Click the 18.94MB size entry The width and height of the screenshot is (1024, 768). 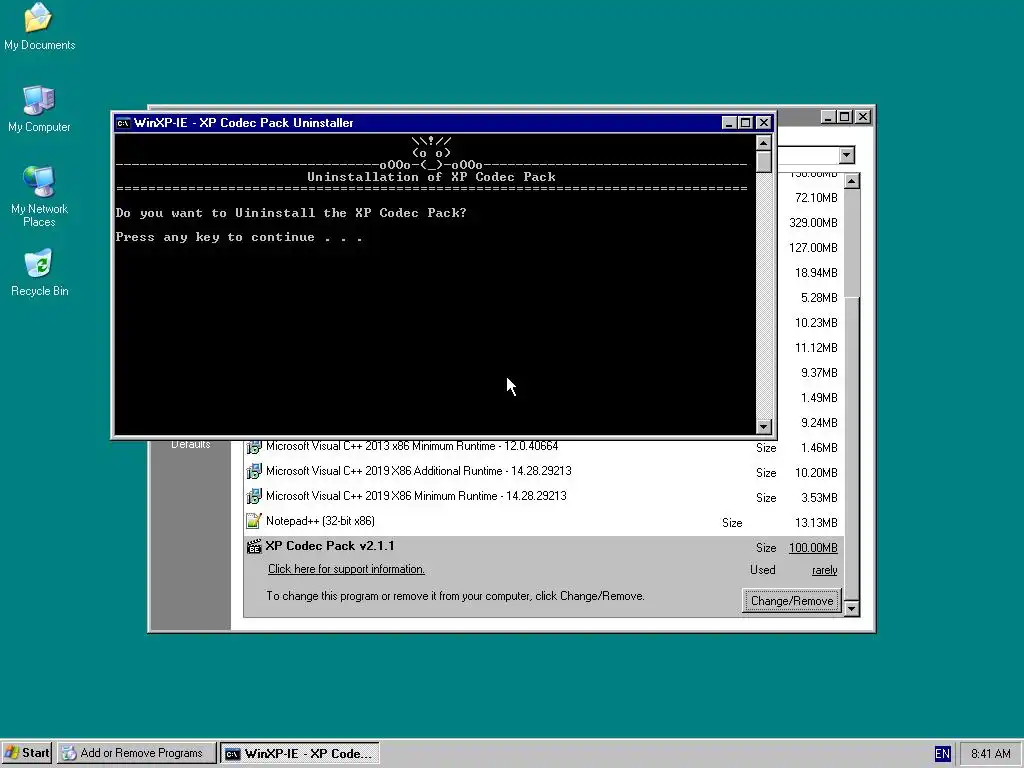click(816, 273)
